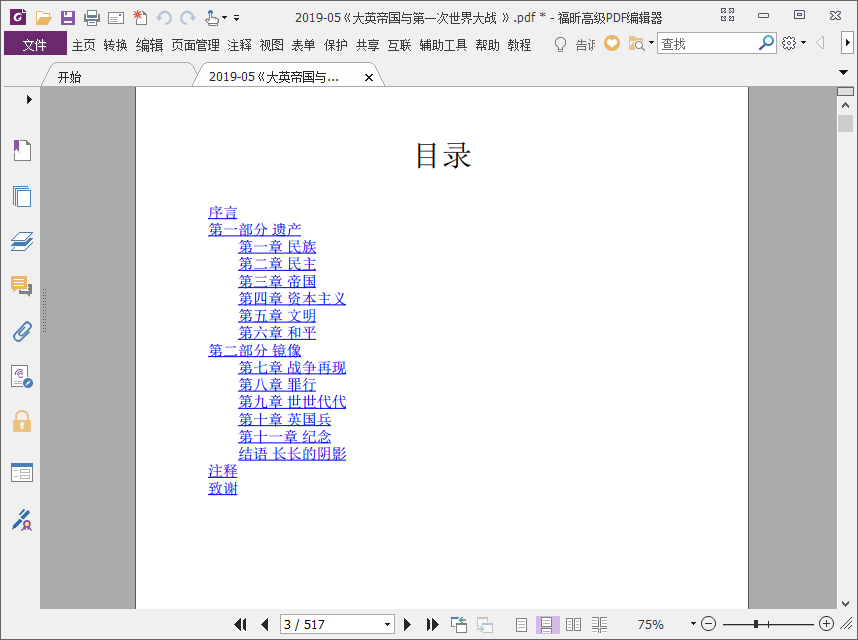Select the hand tool in the quick toolbar

click(212, 18)
